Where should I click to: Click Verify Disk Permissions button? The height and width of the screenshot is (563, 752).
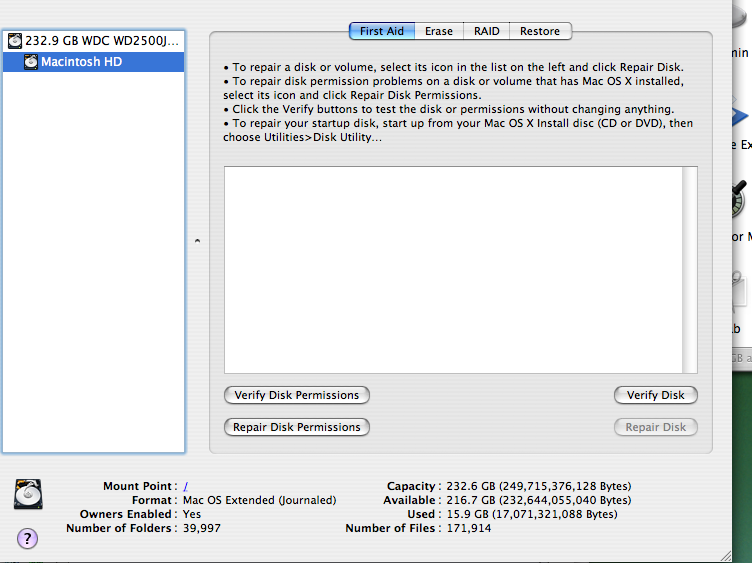296,395
